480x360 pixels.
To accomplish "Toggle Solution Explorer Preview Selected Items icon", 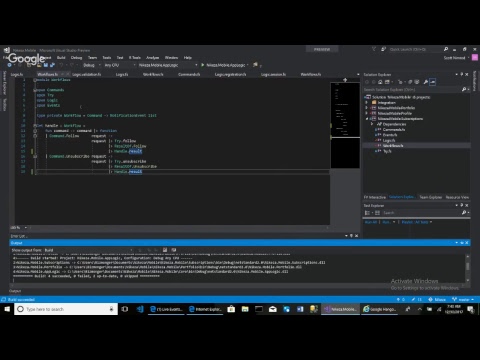I will coord(433,82).
